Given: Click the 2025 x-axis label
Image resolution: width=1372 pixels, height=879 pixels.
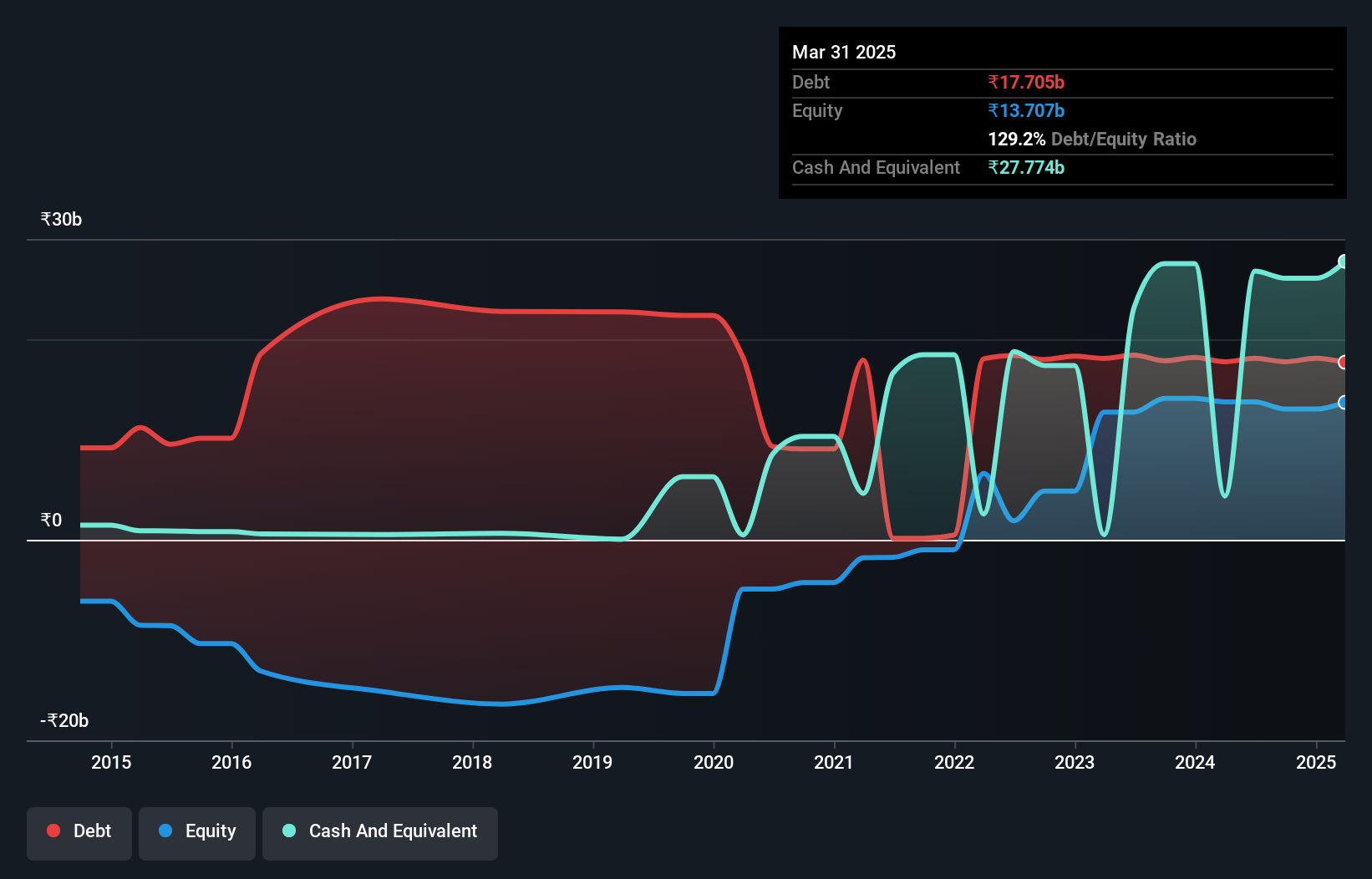Looking at the screenshot, I should pos(1316,762).
